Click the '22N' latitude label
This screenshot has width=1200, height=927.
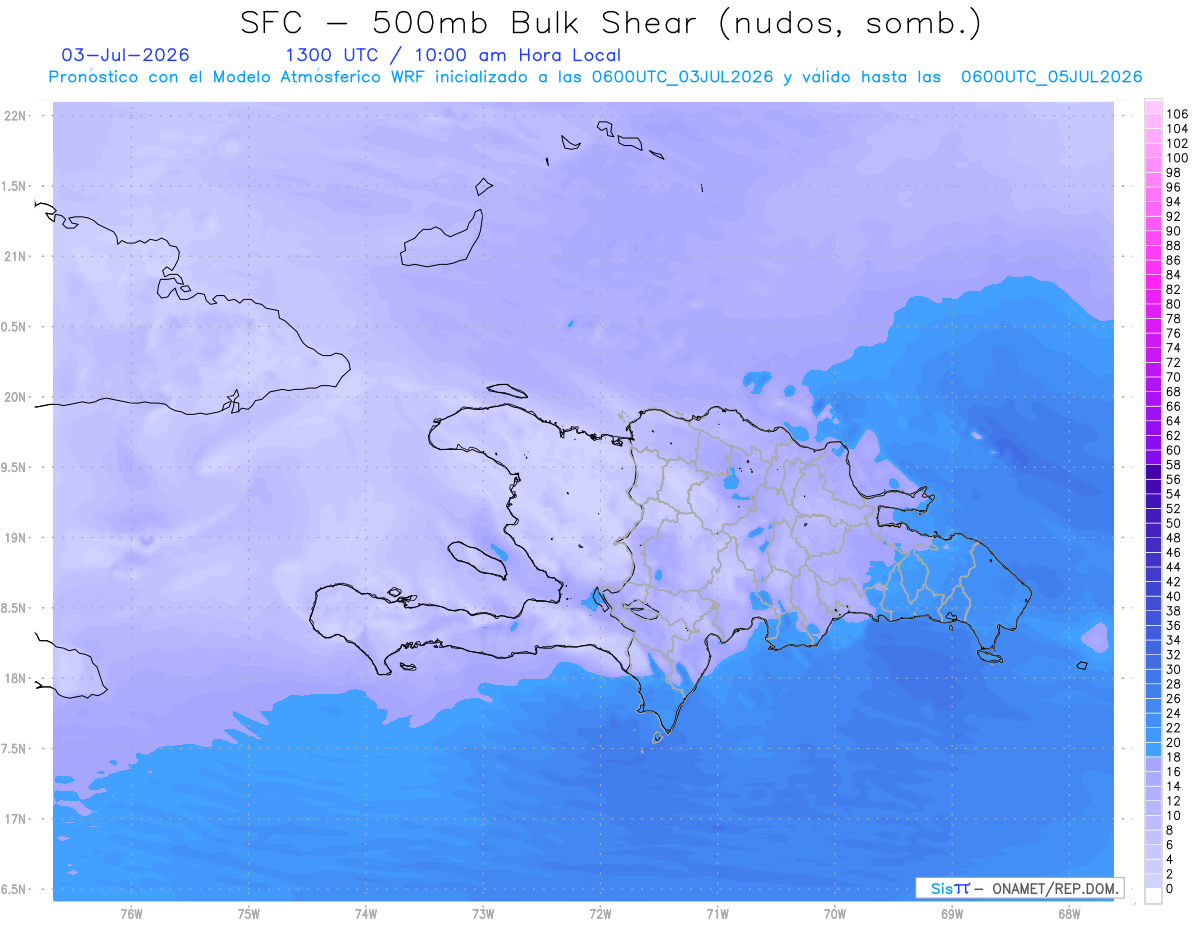(15, 115)
